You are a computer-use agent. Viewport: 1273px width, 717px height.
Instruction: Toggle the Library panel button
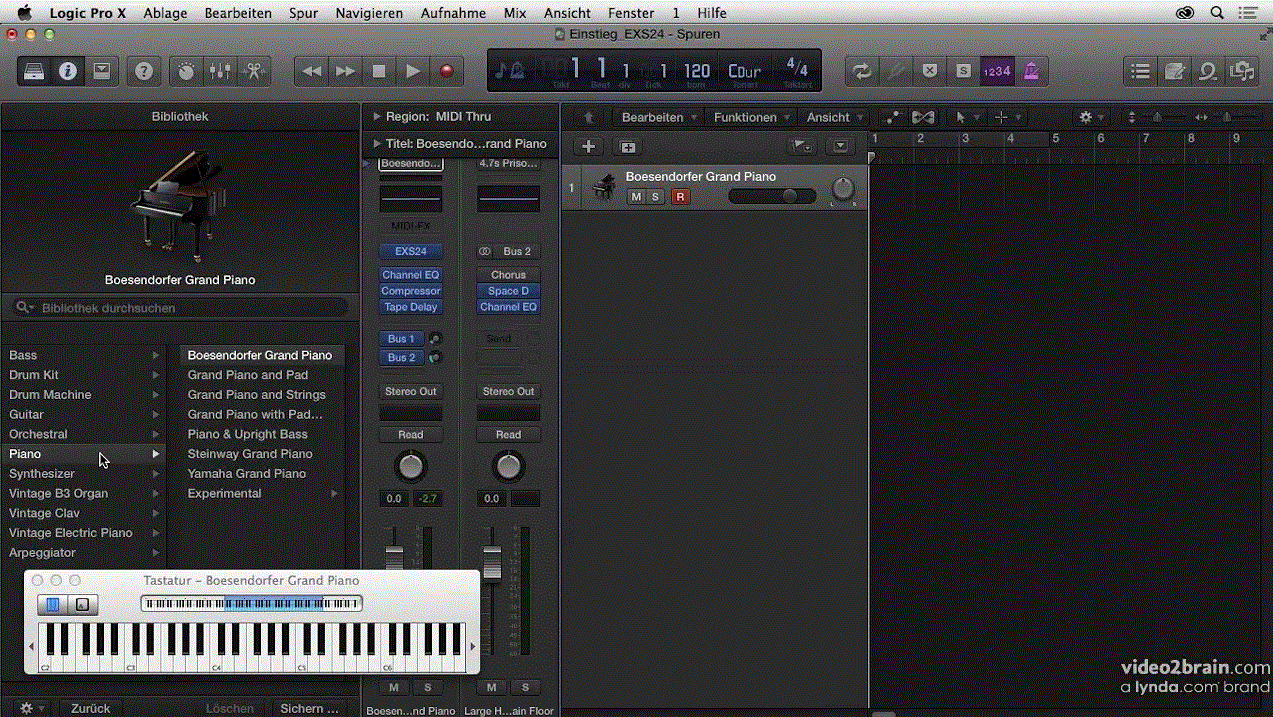coord(34,71)
